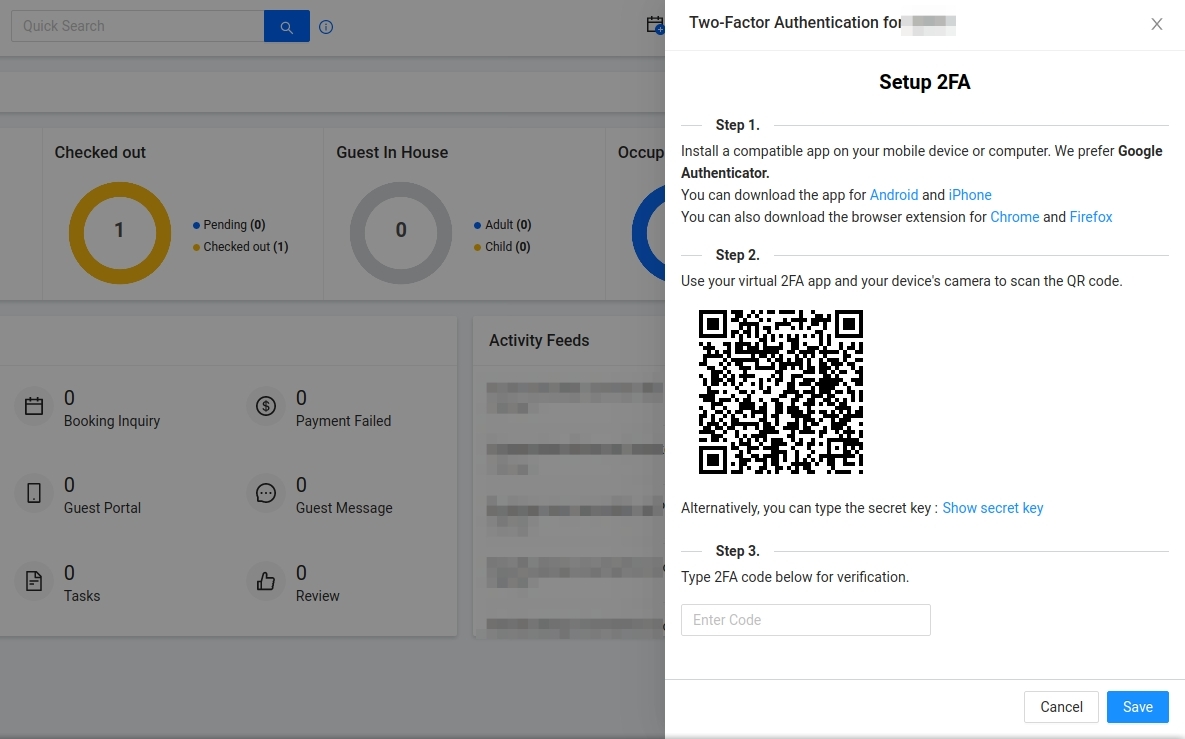Click the Tasks label
Screen dimensions: 1185x739
(82, 595)
